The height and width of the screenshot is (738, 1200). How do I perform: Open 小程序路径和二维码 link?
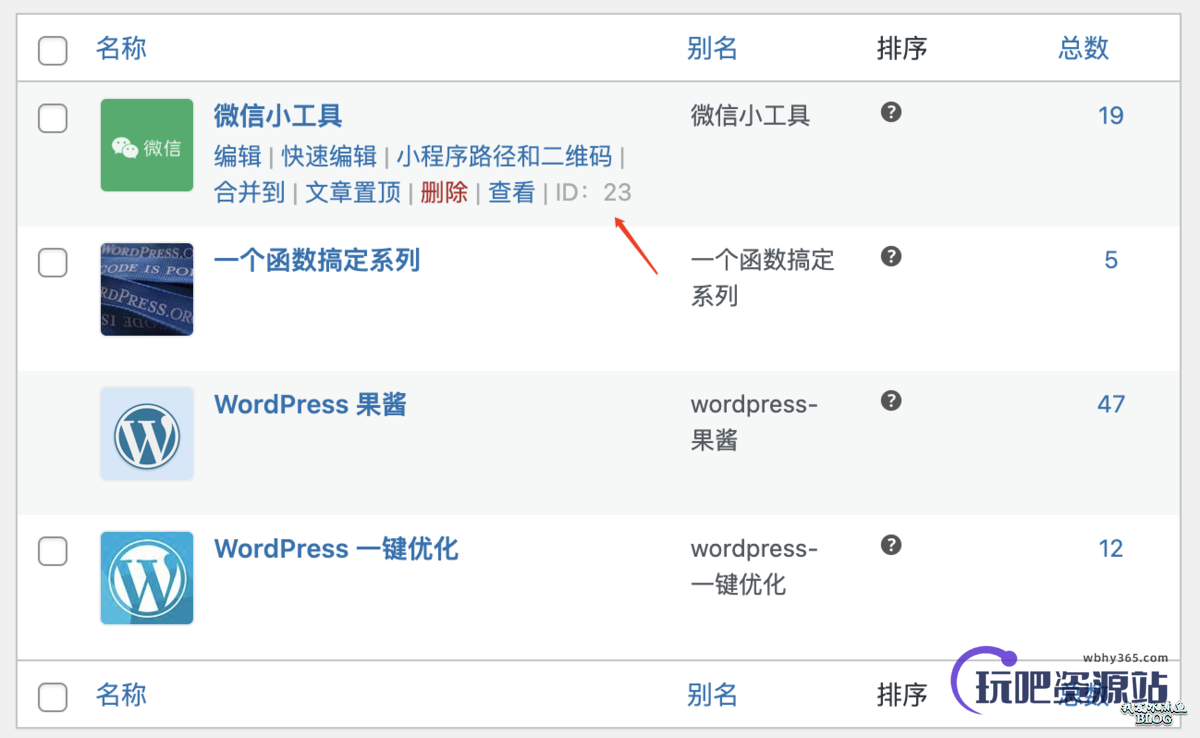coord(504,157)
